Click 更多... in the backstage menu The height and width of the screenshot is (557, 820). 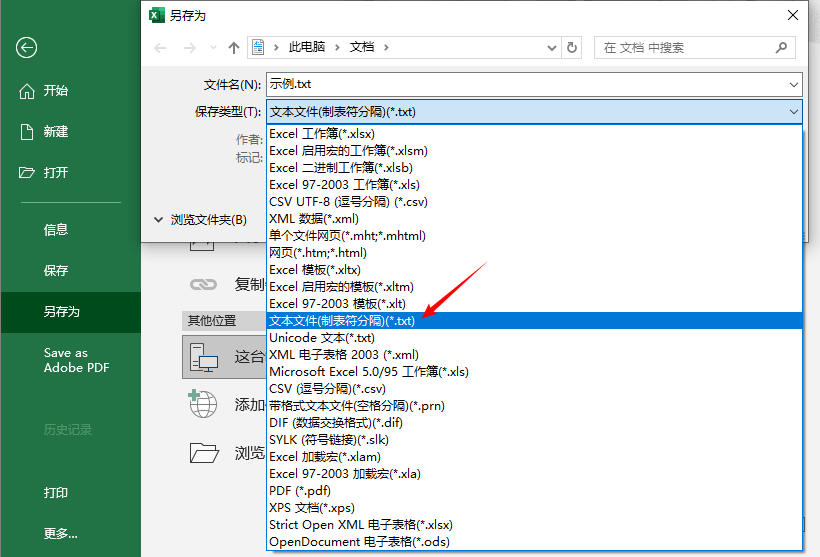click(61, 533)
